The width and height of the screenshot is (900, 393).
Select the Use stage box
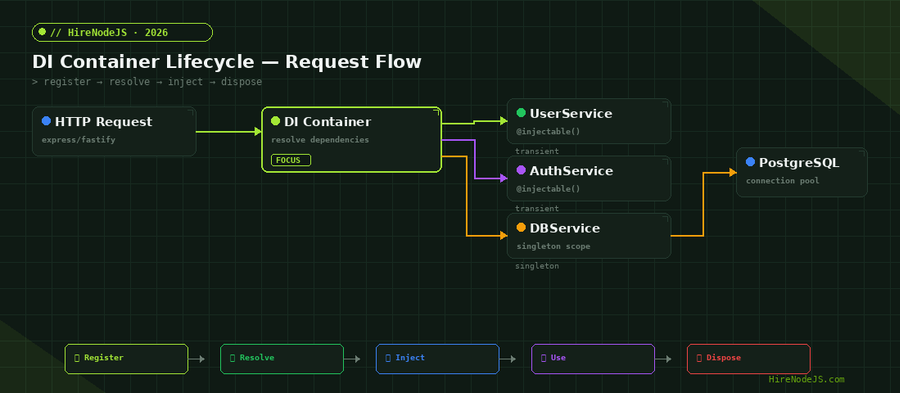coord(593,359)
